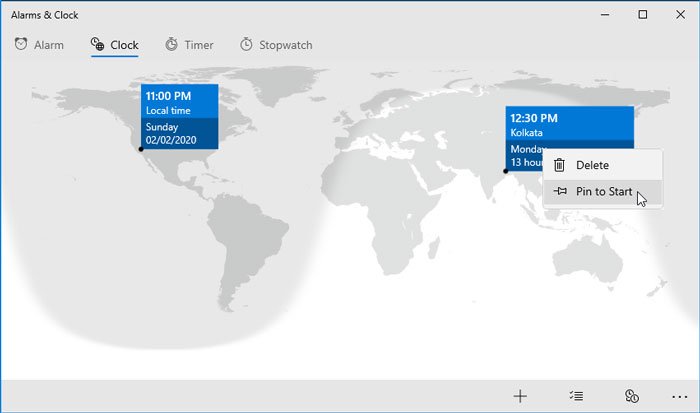The image size is (700, 413).
Task: Switch to the Timer tab
Action: point(189,45)
